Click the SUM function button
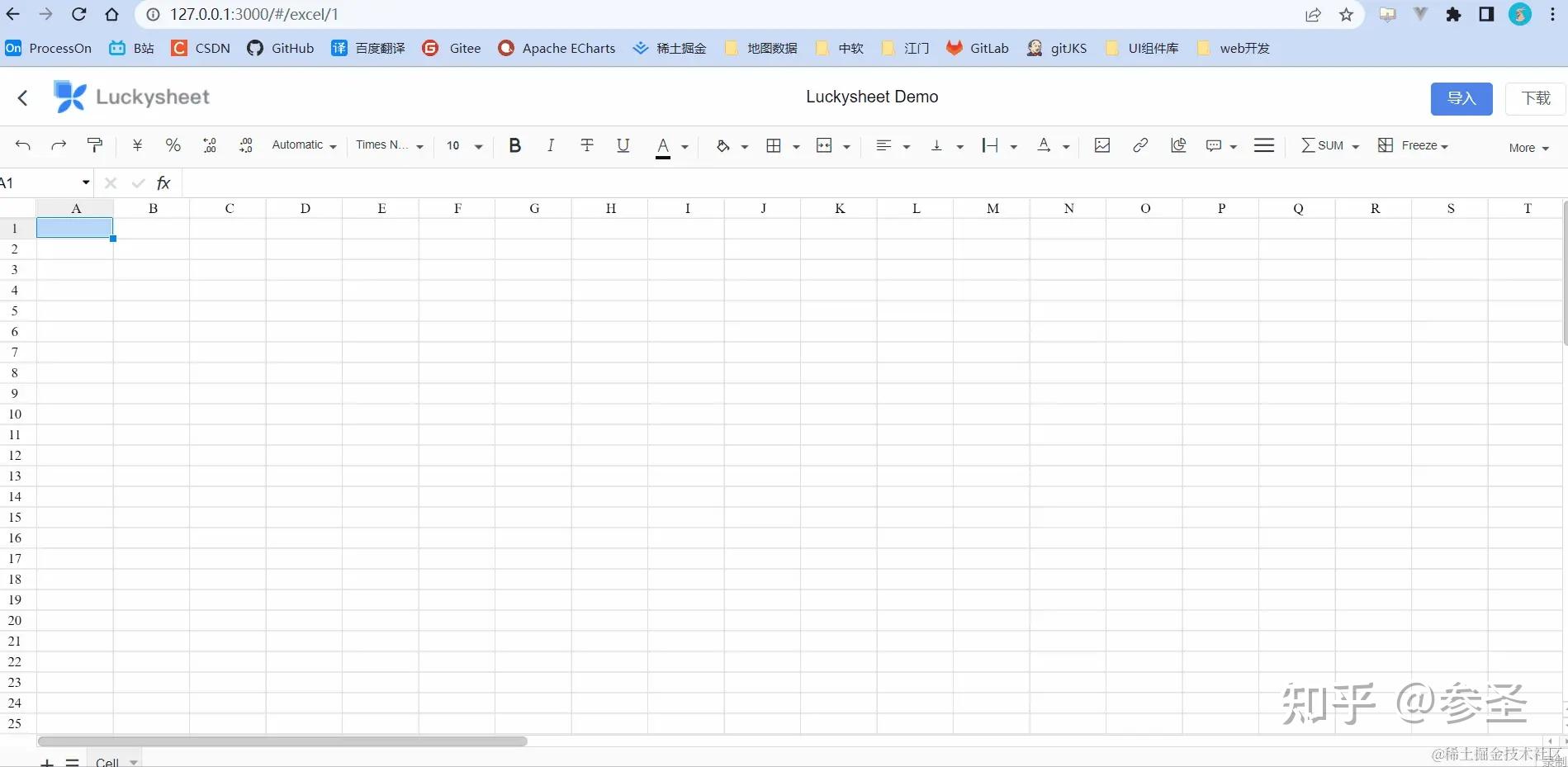The image size is (1568, 767). (1324, 145)
